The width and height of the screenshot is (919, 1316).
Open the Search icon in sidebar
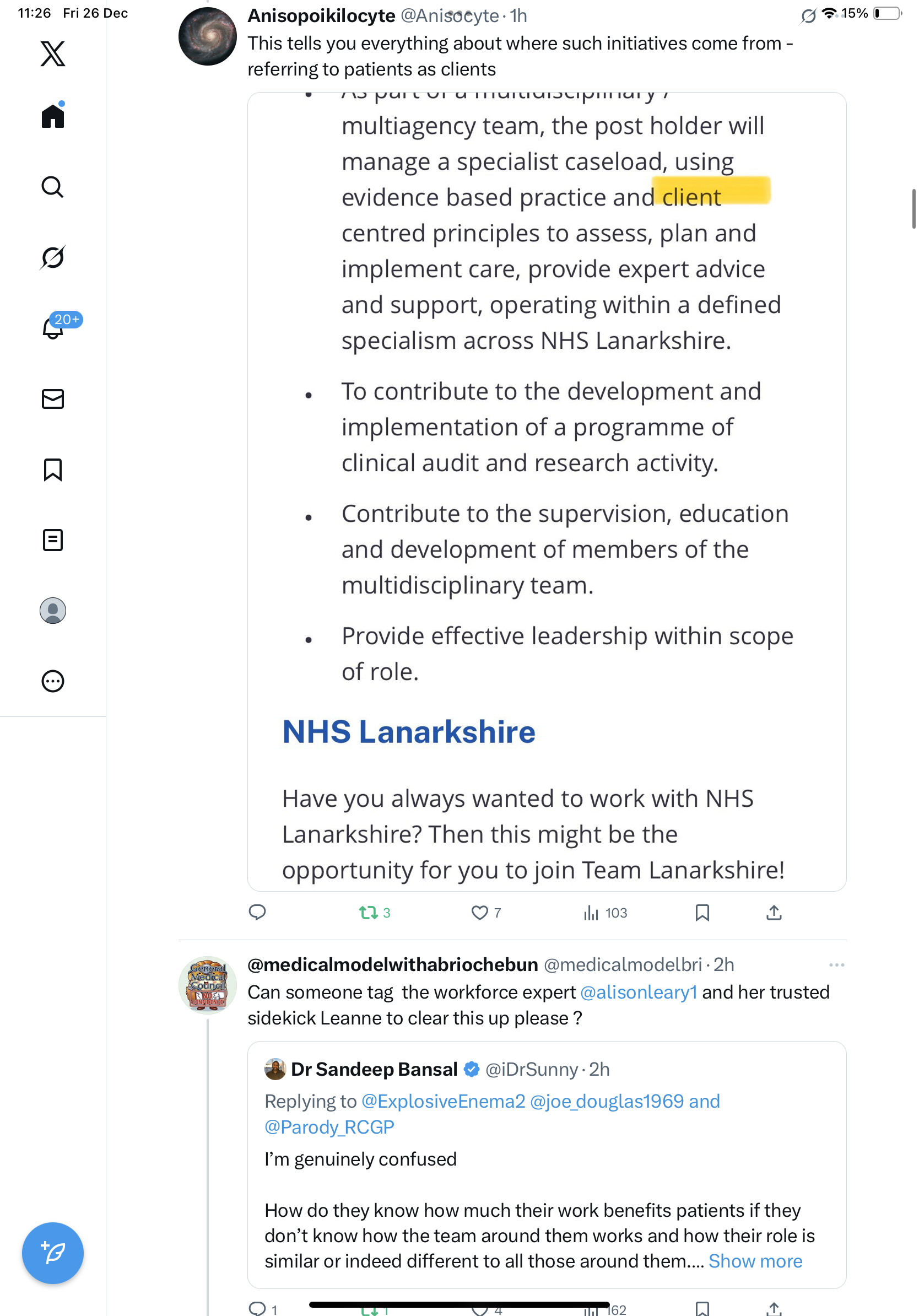pyautogui.click(x=53, y=187)
